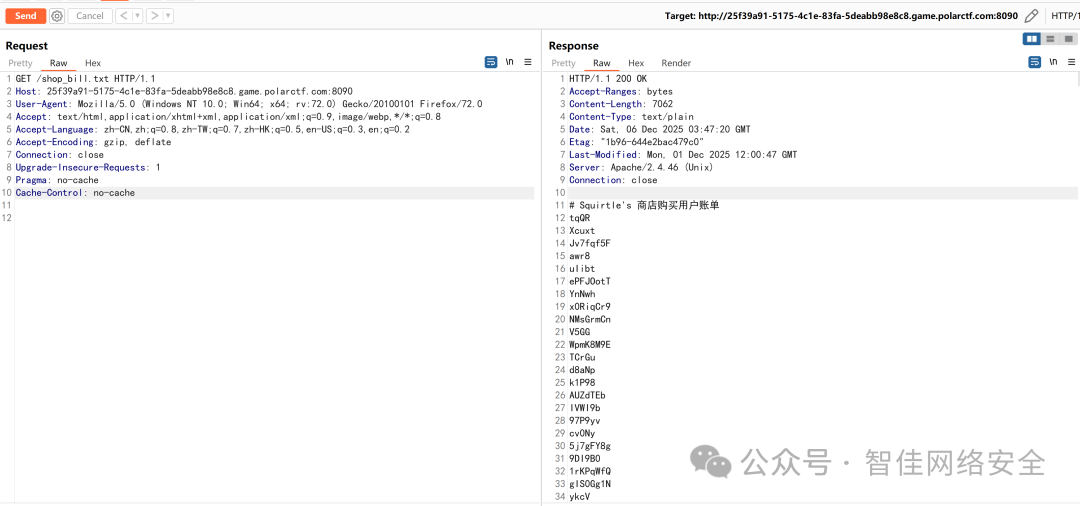The image size is (1080, 506).
Task: Open Repeater settings via the gear icon
Action: click(57, 16)
